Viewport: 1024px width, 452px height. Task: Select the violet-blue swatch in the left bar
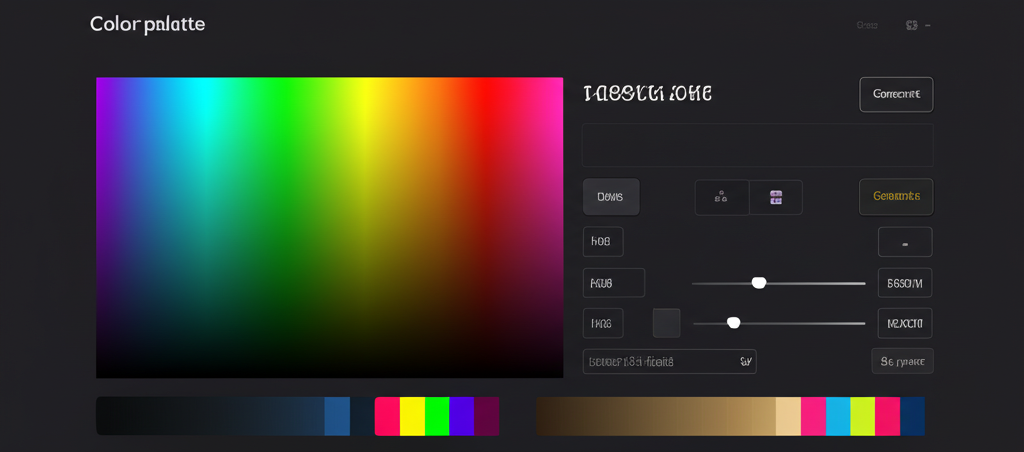click(x=462, y=416)
